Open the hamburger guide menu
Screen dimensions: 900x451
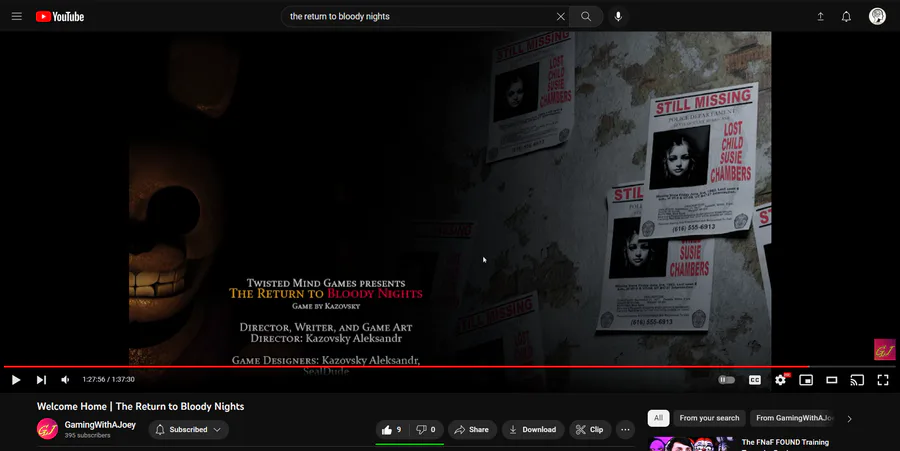[x=17, y=17]
